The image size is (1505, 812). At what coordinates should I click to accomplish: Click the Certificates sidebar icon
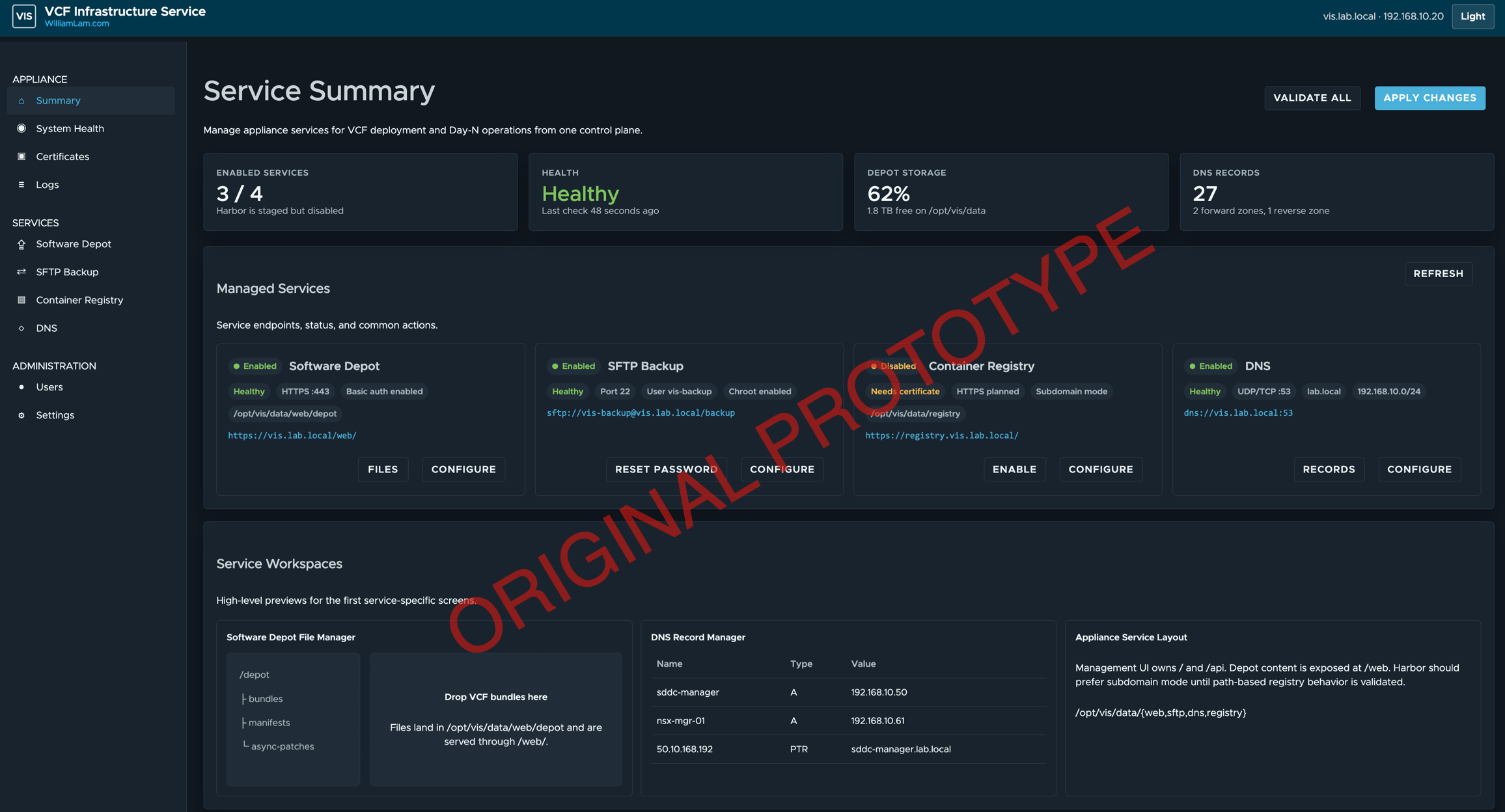click(21, 157)
